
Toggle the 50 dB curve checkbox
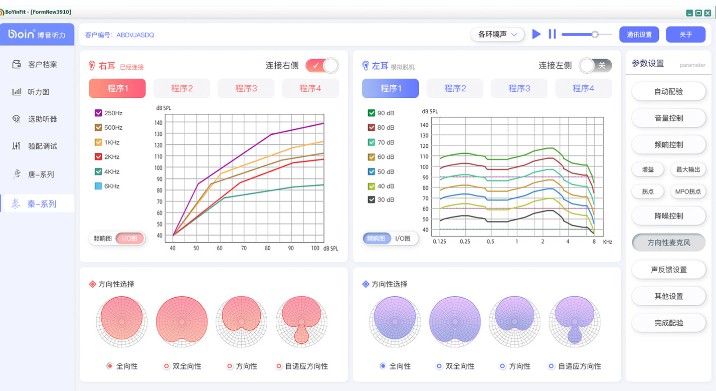click(x=371, y=171)
